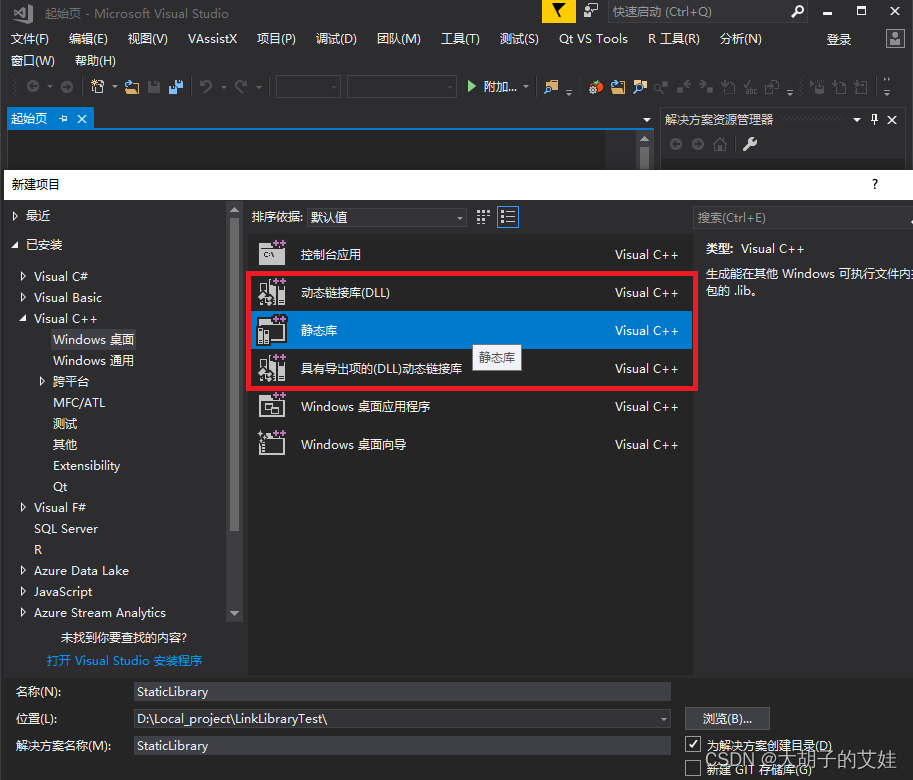Click the account avatar icon near 登录
Viewport: 913px width, 780px height.
tap(894, 38)
